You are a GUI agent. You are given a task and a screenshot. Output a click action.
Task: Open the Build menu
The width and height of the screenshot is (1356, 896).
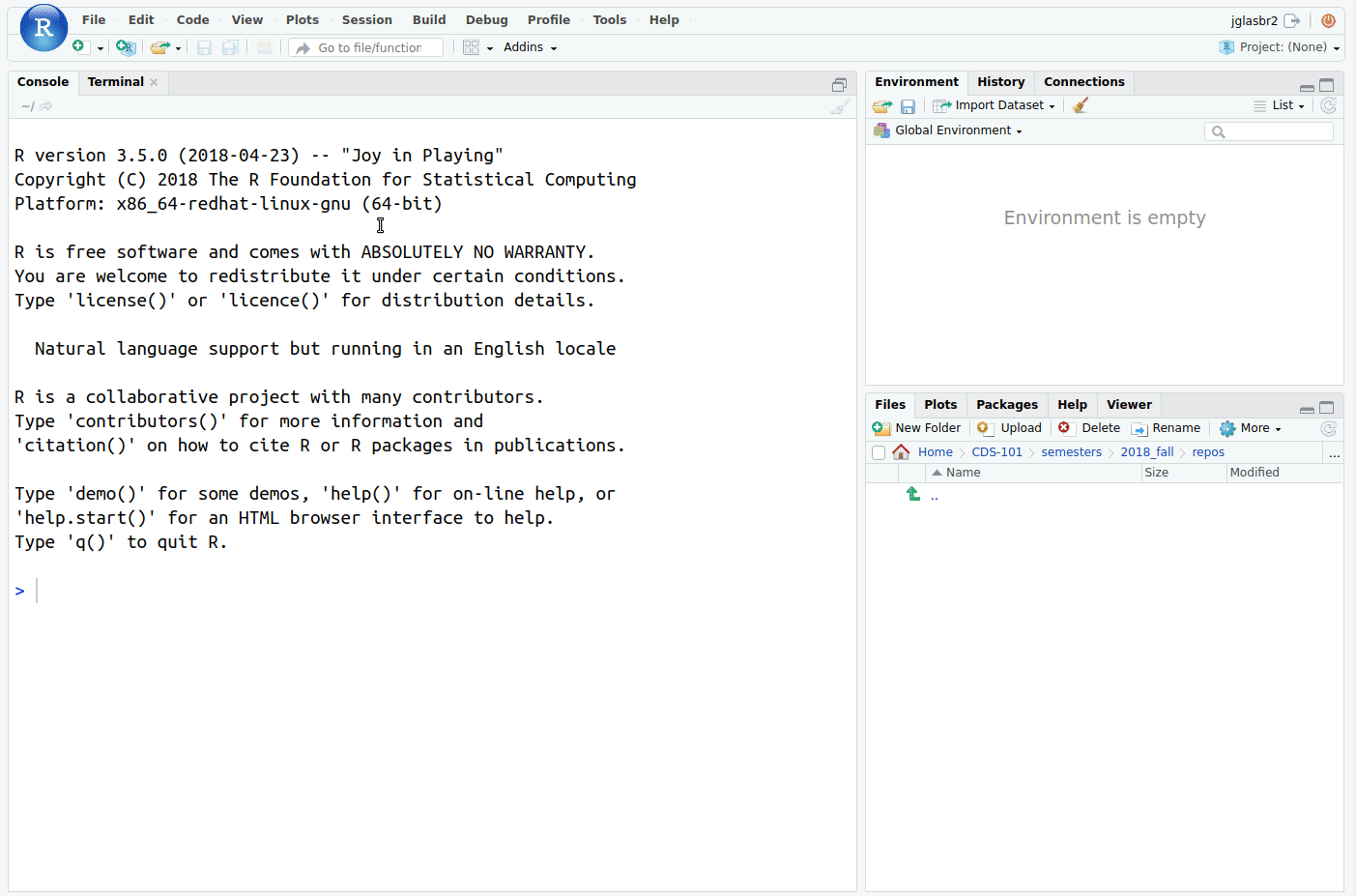(429, 19)
